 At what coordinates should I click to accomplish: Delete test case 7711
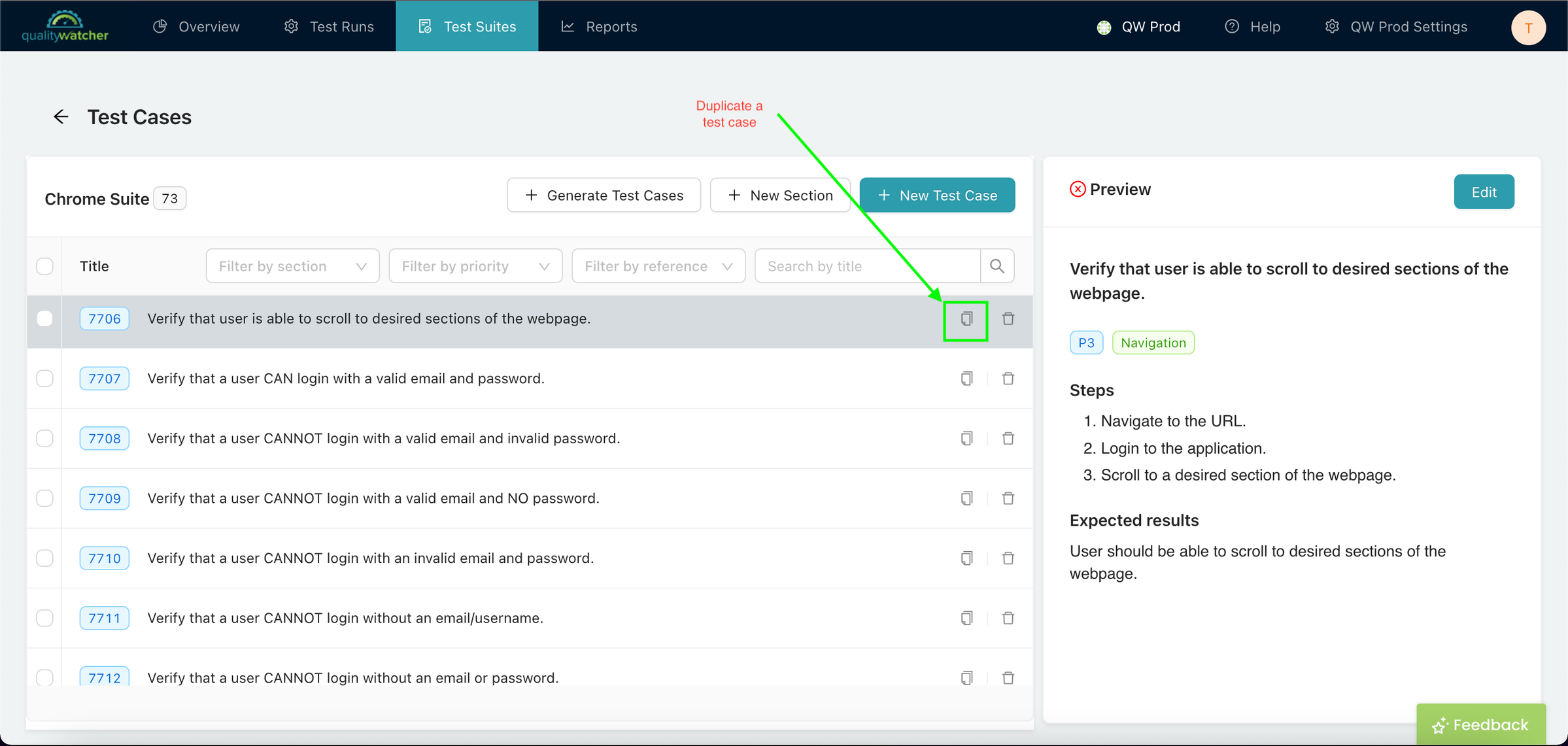(x=1008, y=618)
